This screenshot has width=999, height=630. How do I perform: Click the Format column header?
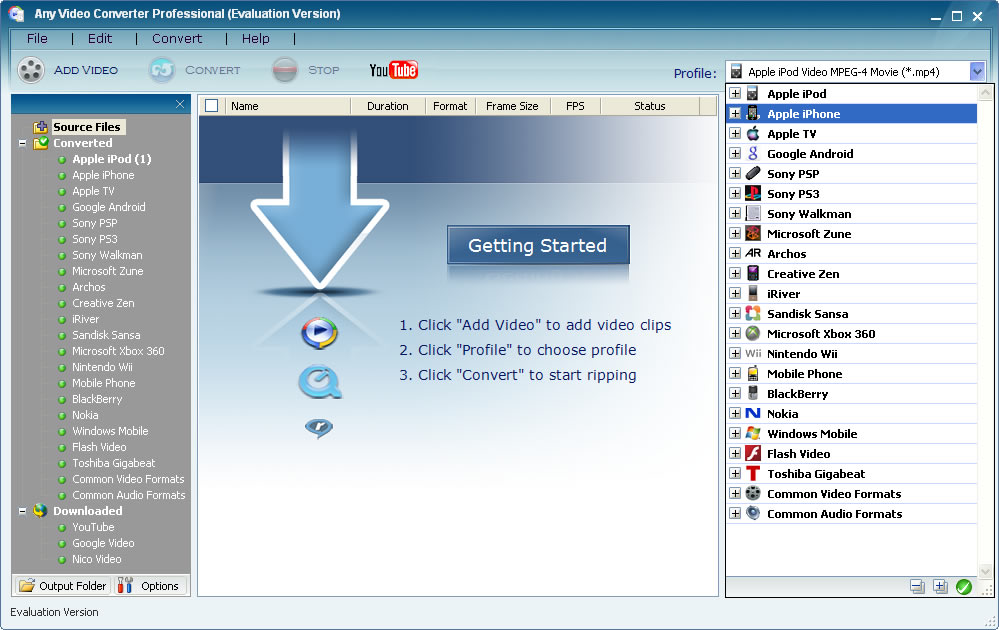coord(450,106)
